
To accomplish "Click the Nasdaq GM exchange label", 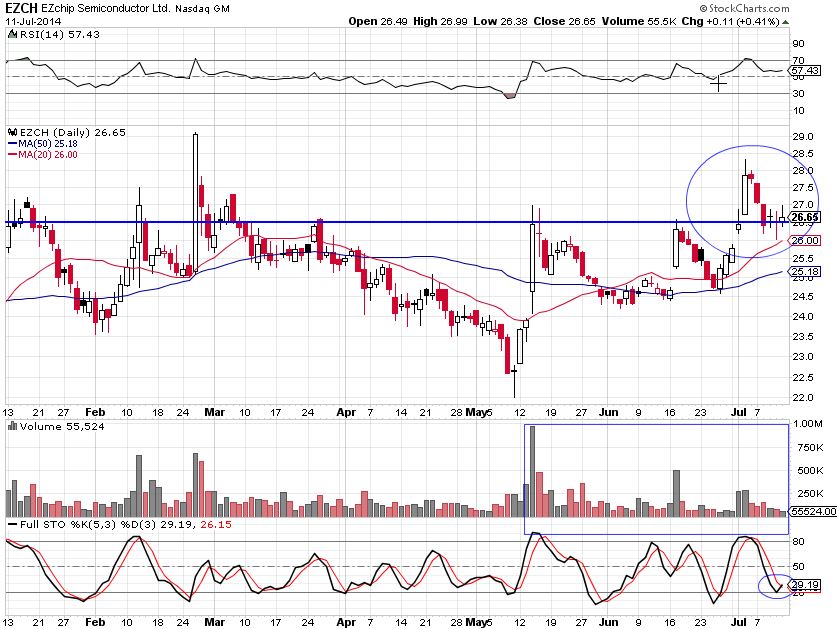I will click(x=202, y=9).
